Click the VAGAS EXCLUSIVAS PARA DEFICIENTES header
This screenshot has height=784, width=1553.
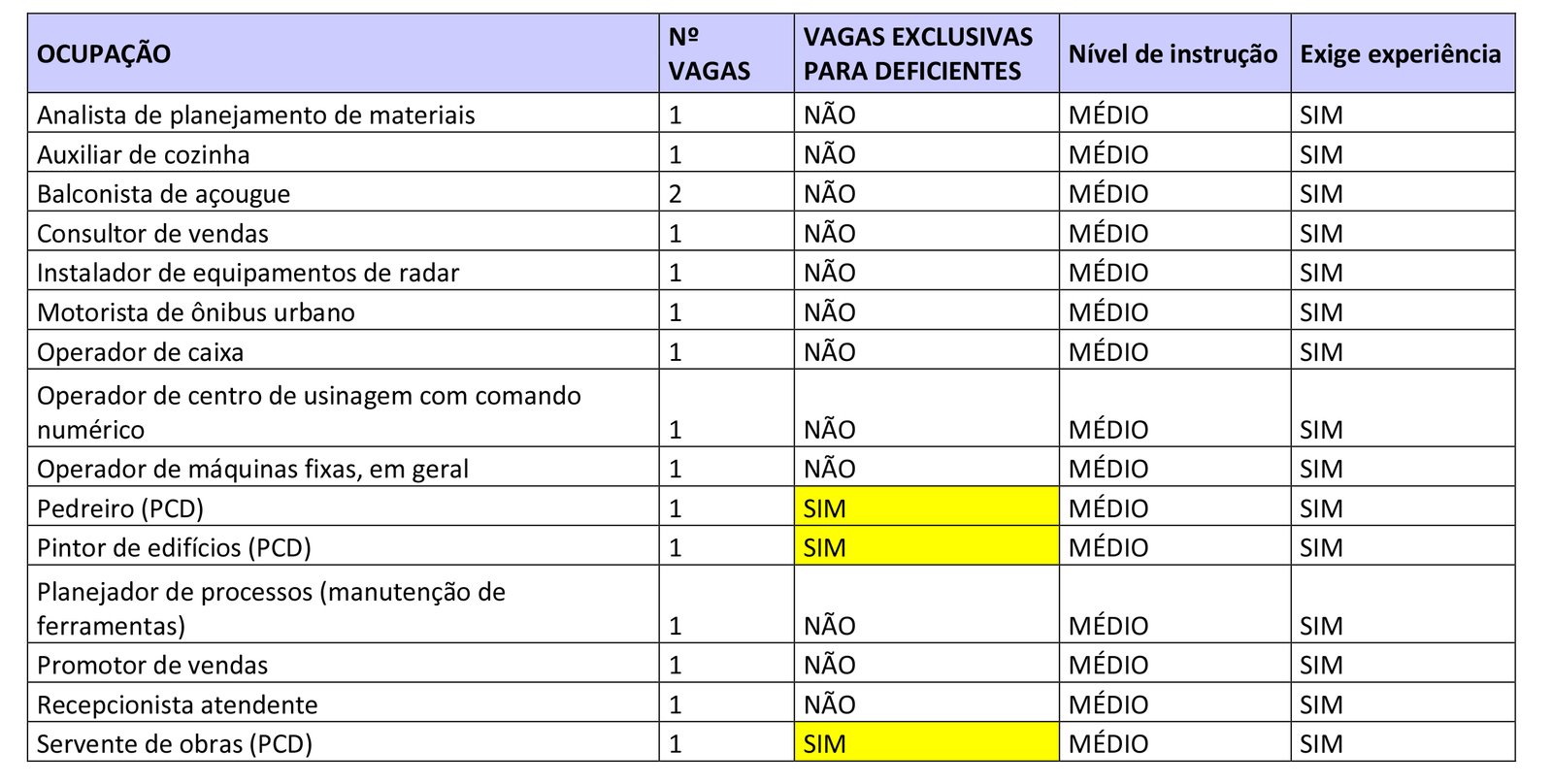pyautogui.click(x=917, y=54)
